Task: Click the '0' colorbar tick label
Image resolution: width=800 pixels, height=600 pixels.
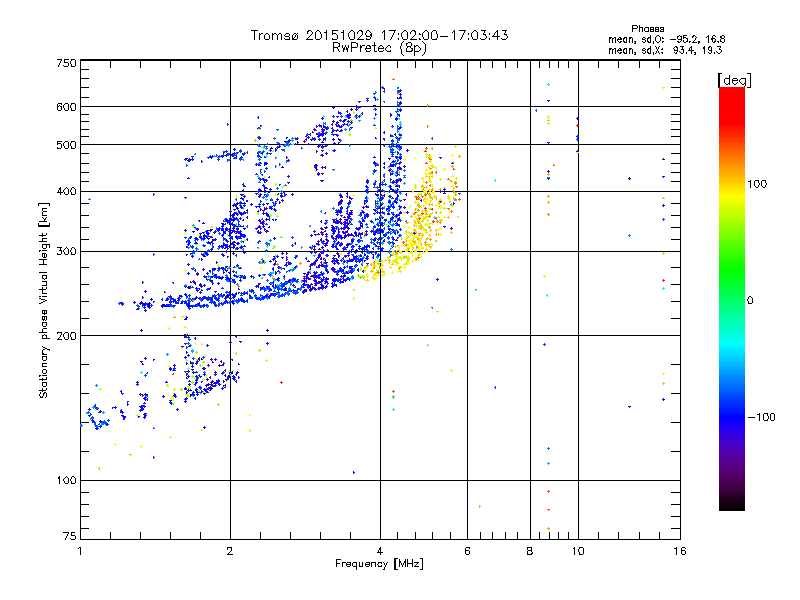Action: point(749,301)
